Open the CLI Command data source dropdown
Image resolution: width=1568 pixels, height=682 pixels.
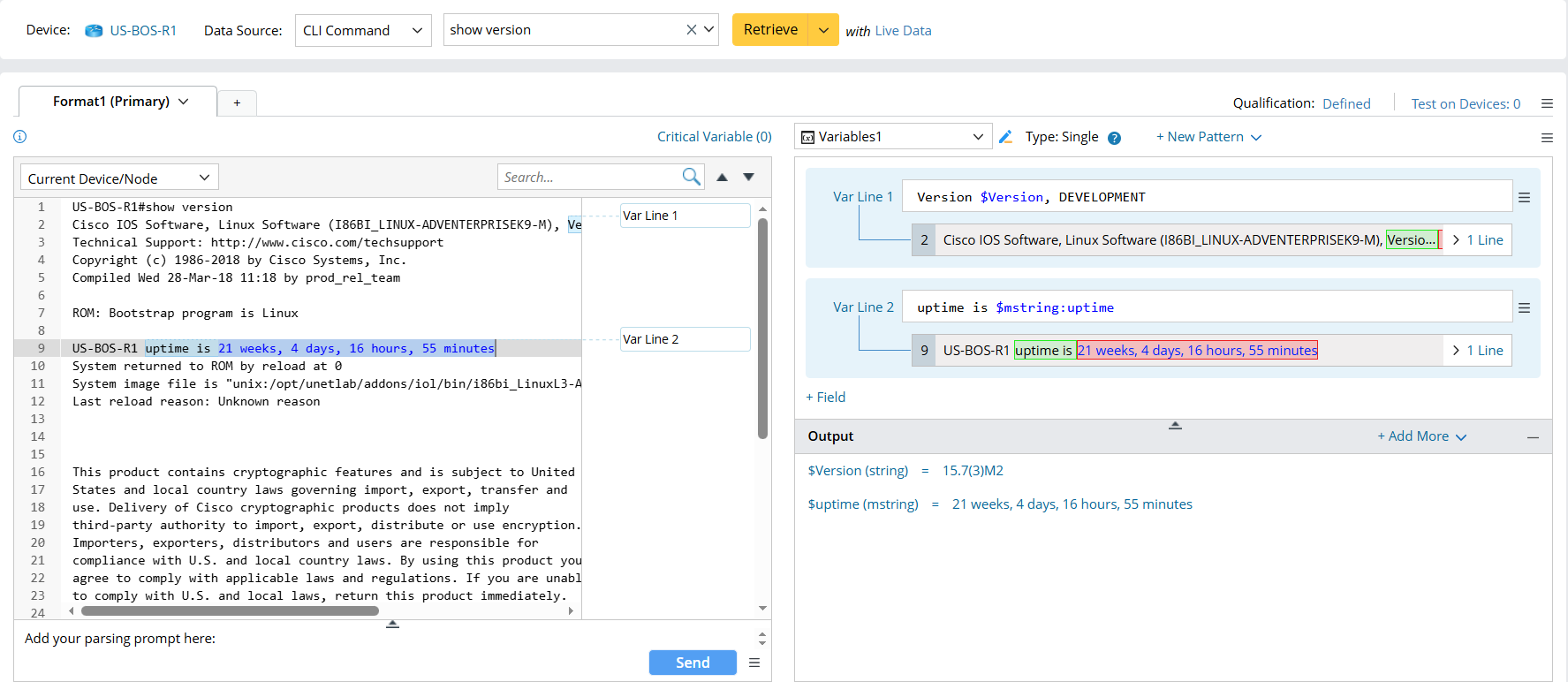tap(362, 30)
